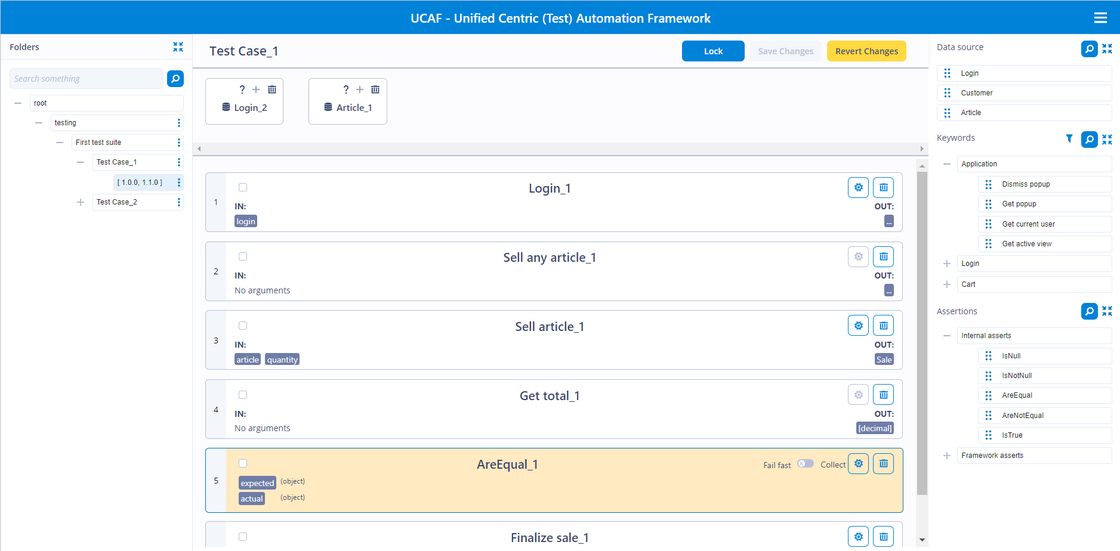Collapse the Folders panel tree
The image size is (1120, 551).
point(178,47)
